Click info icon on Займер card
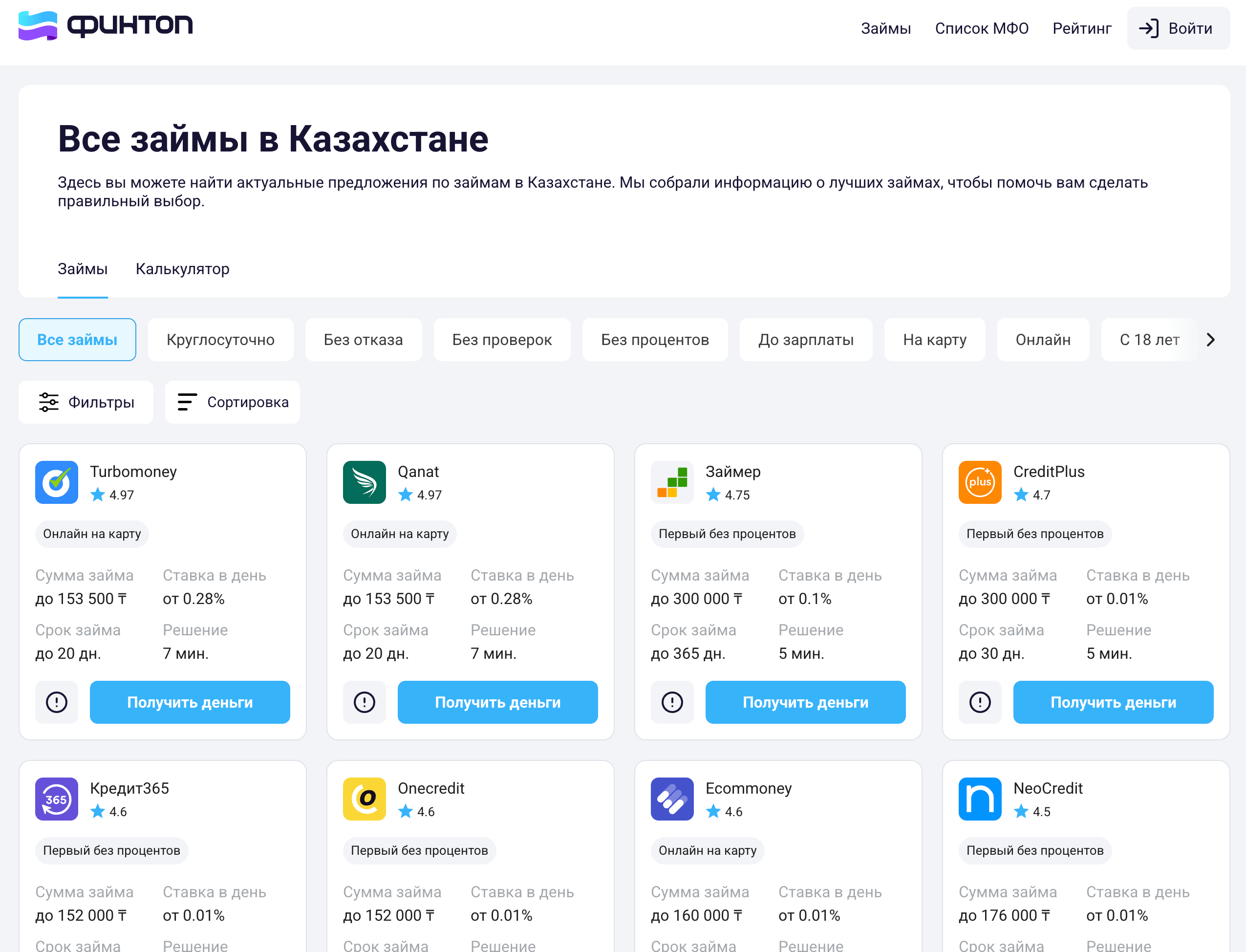This screenshot has height=952, width=1246. coord(672,702)
